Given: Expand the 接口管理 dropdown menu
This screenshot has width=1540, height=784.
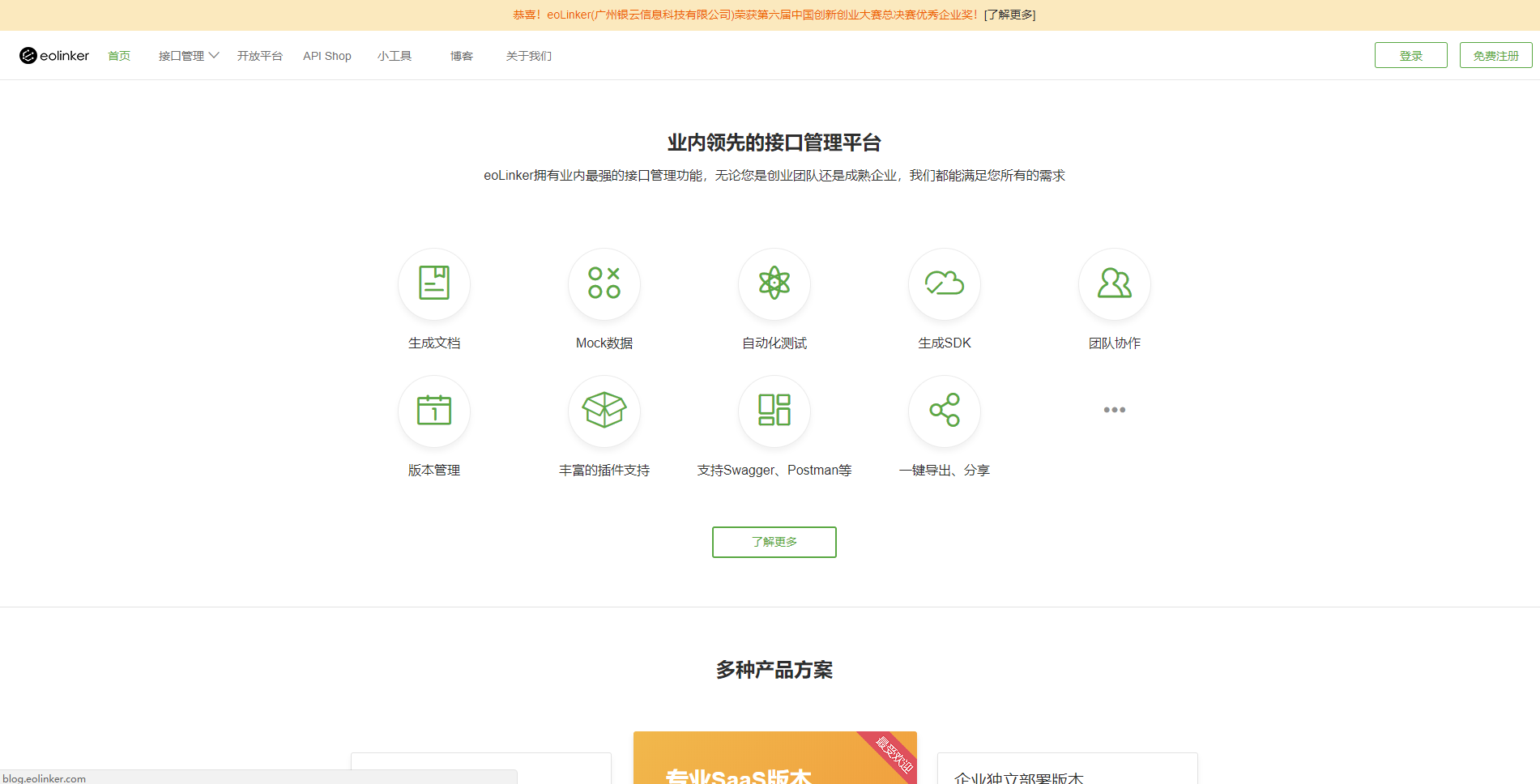Looking at the screenshot, I should coord(189,56).
